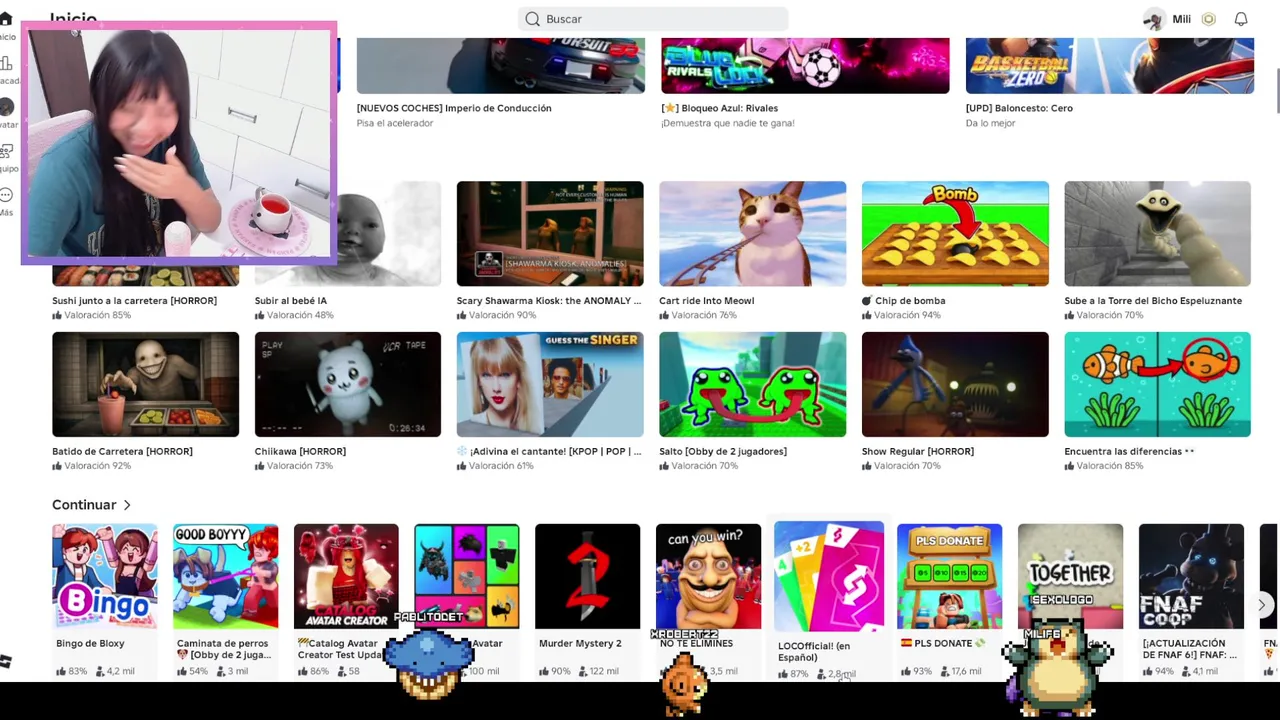The width and height of the screenshot is (1280, 720).
Task: Open Salto Obby de 2 jugadores thumbnail
Action: pos(753,385)
